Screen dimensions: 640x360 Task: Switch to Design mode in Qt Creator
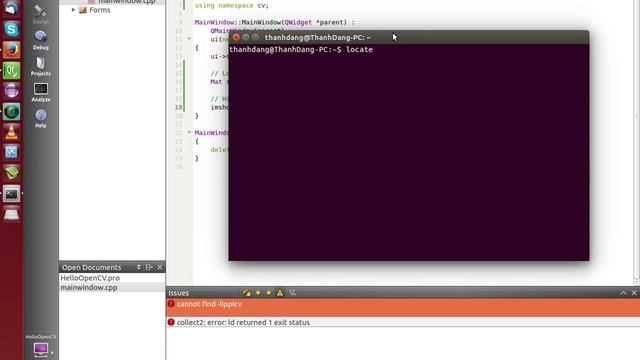pos(40,14)
